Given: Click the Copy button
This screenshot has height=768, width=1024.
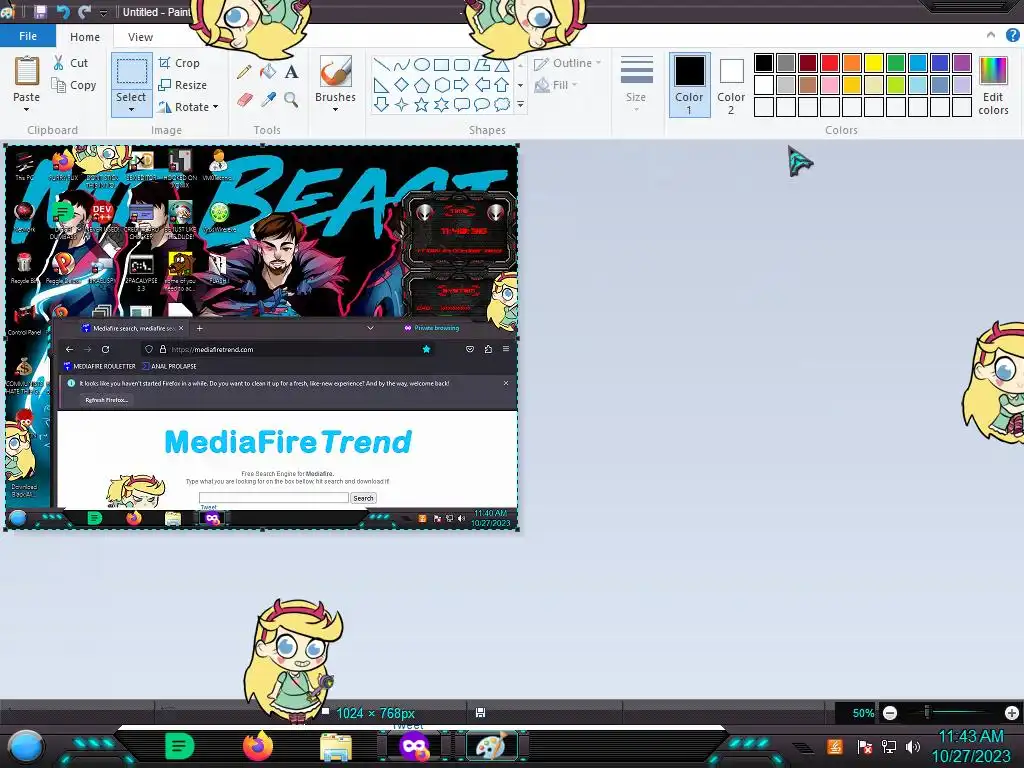Looking at the screenshot, I should tap(74, 85).
